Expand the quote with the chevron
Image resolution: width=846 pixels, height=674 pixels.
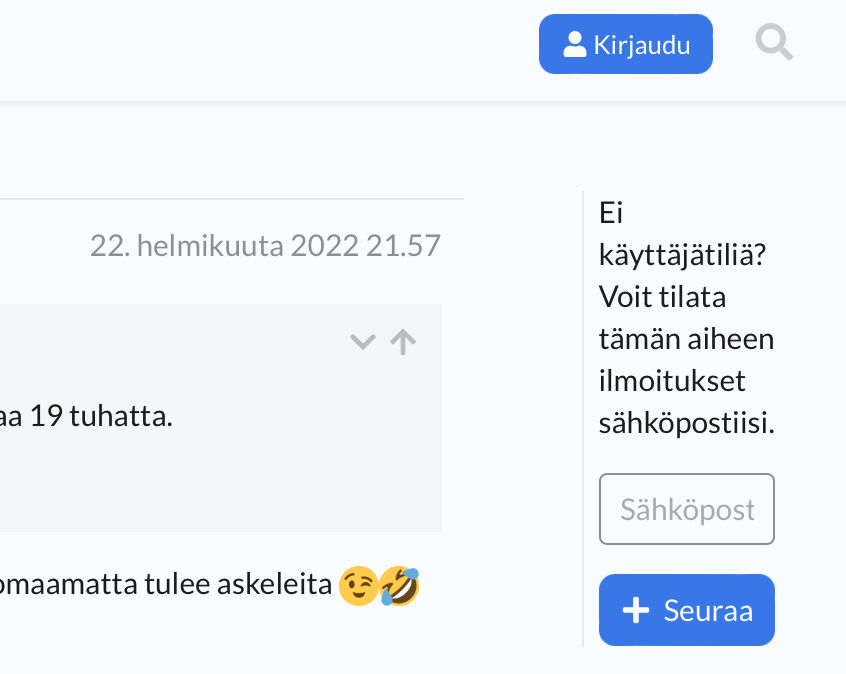click(362, 342)
